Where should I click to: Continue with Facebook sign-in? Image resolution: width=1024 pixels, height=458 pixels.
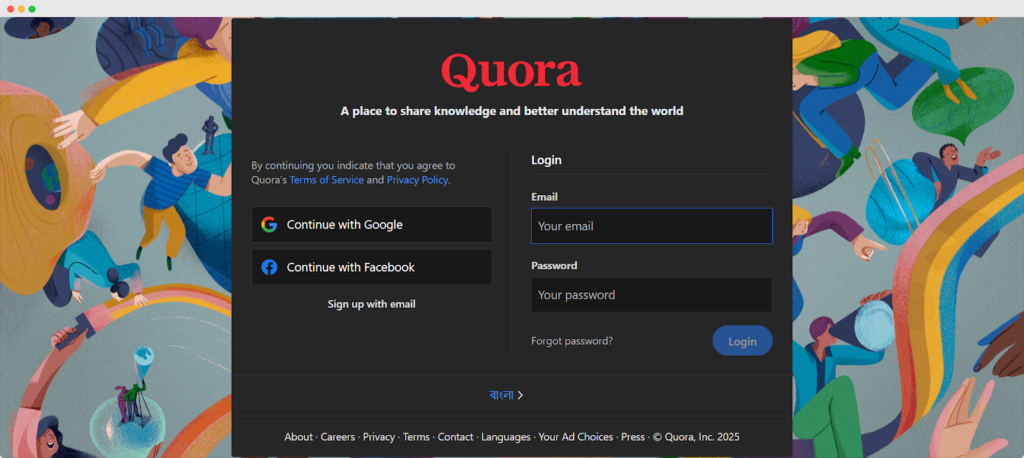point(371,268)
